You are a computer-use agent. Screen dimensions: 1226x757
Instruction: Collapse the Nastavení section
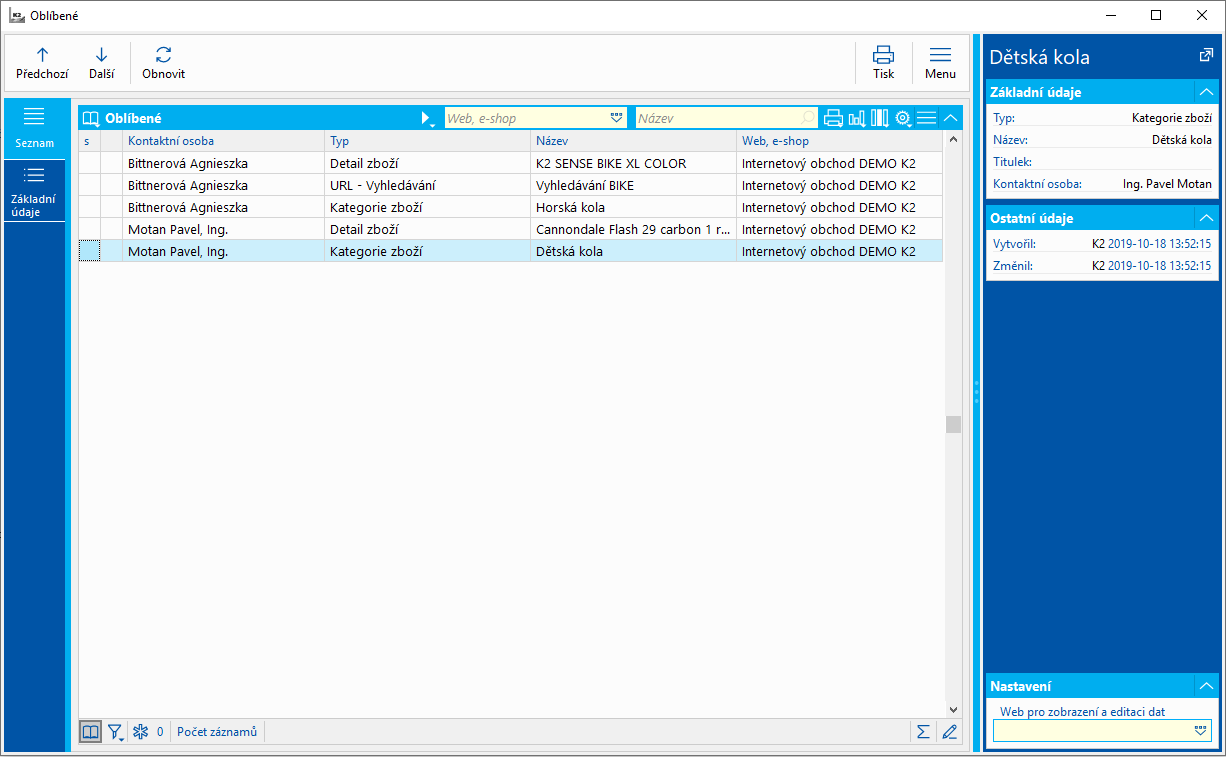[1206, 686]
